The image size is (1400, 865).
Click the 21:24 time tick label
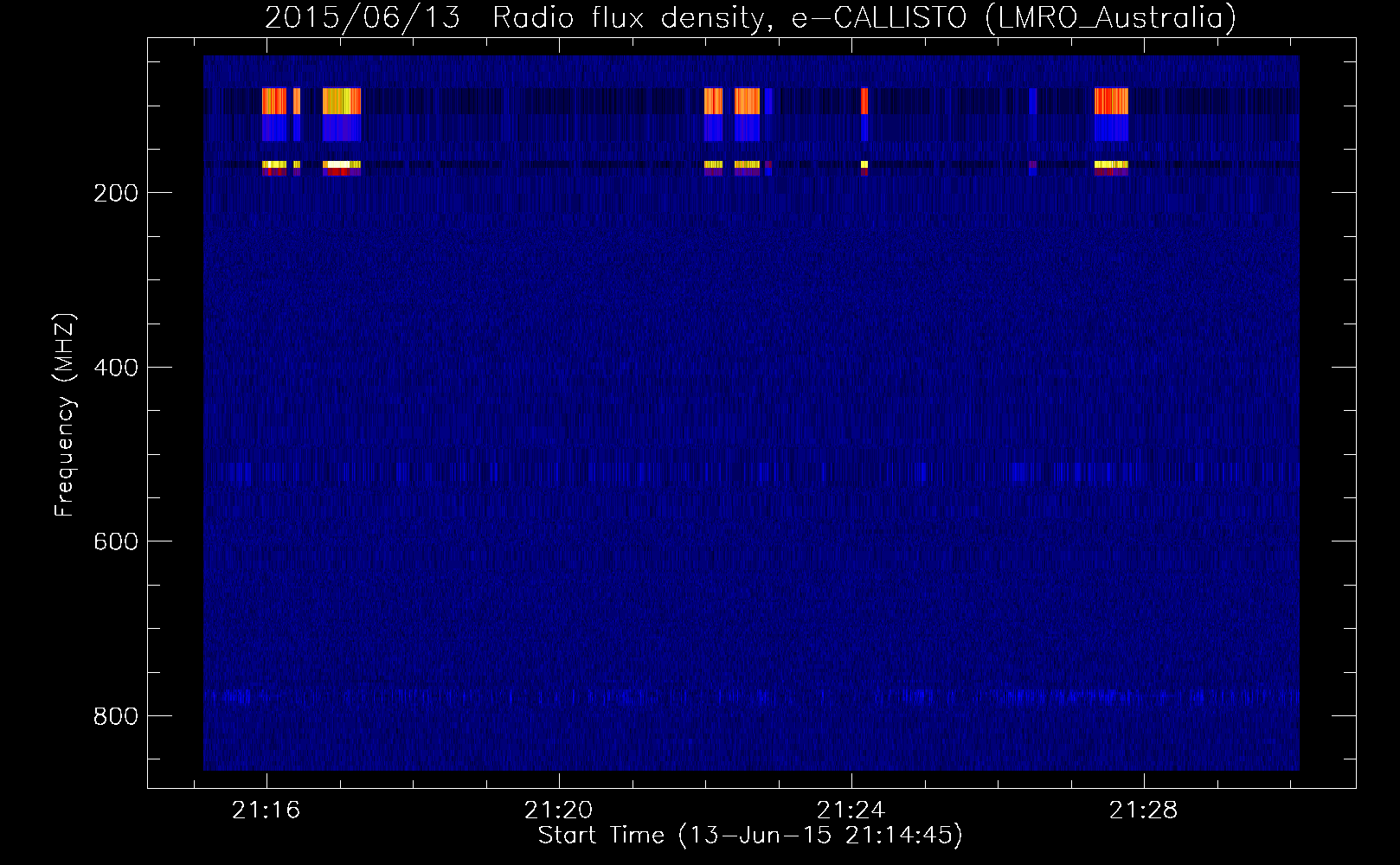click(851, 810)
